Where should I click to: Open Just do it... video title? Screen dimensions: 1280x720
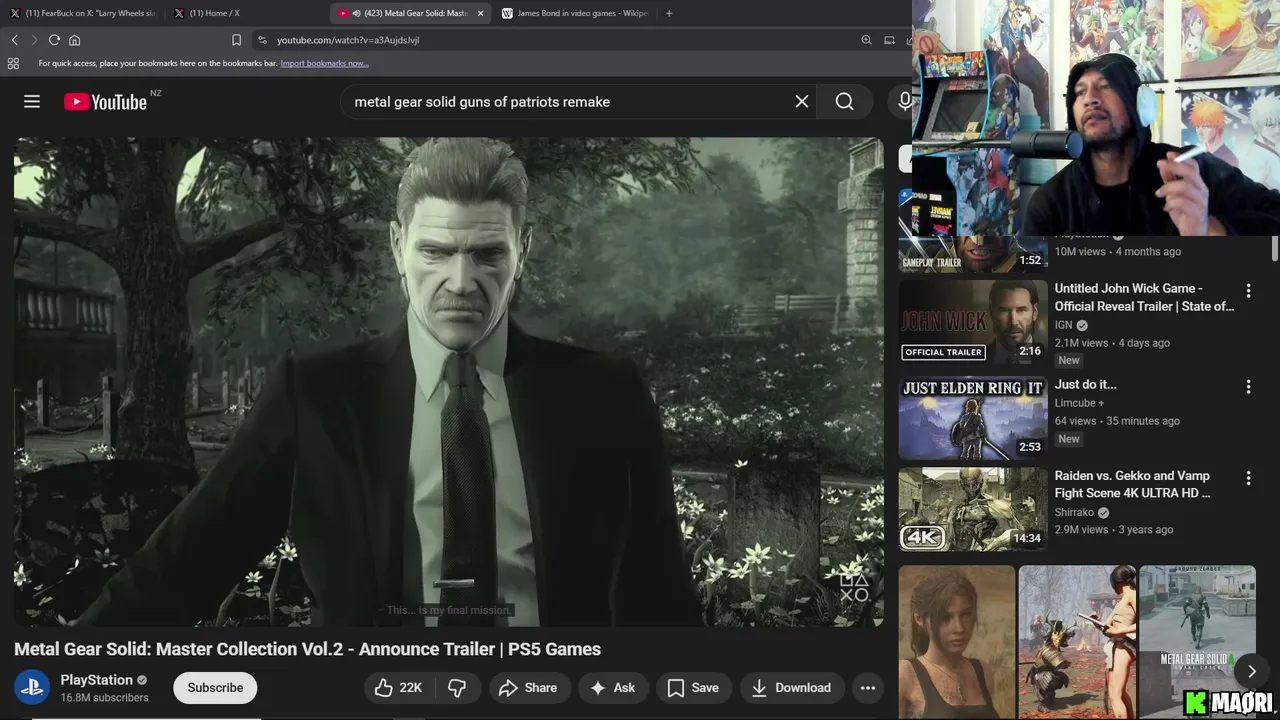pos(1085,384)
